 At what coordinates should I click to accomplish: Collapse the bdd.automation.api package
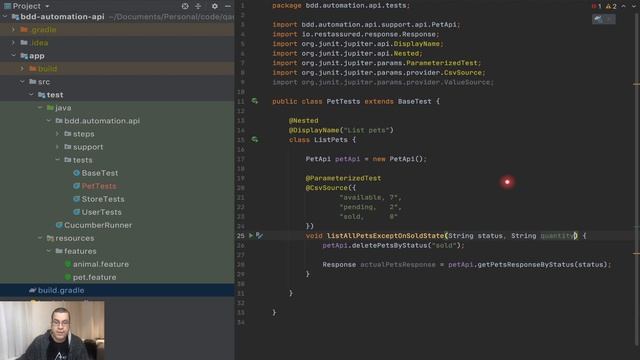(x=49, y=121)
